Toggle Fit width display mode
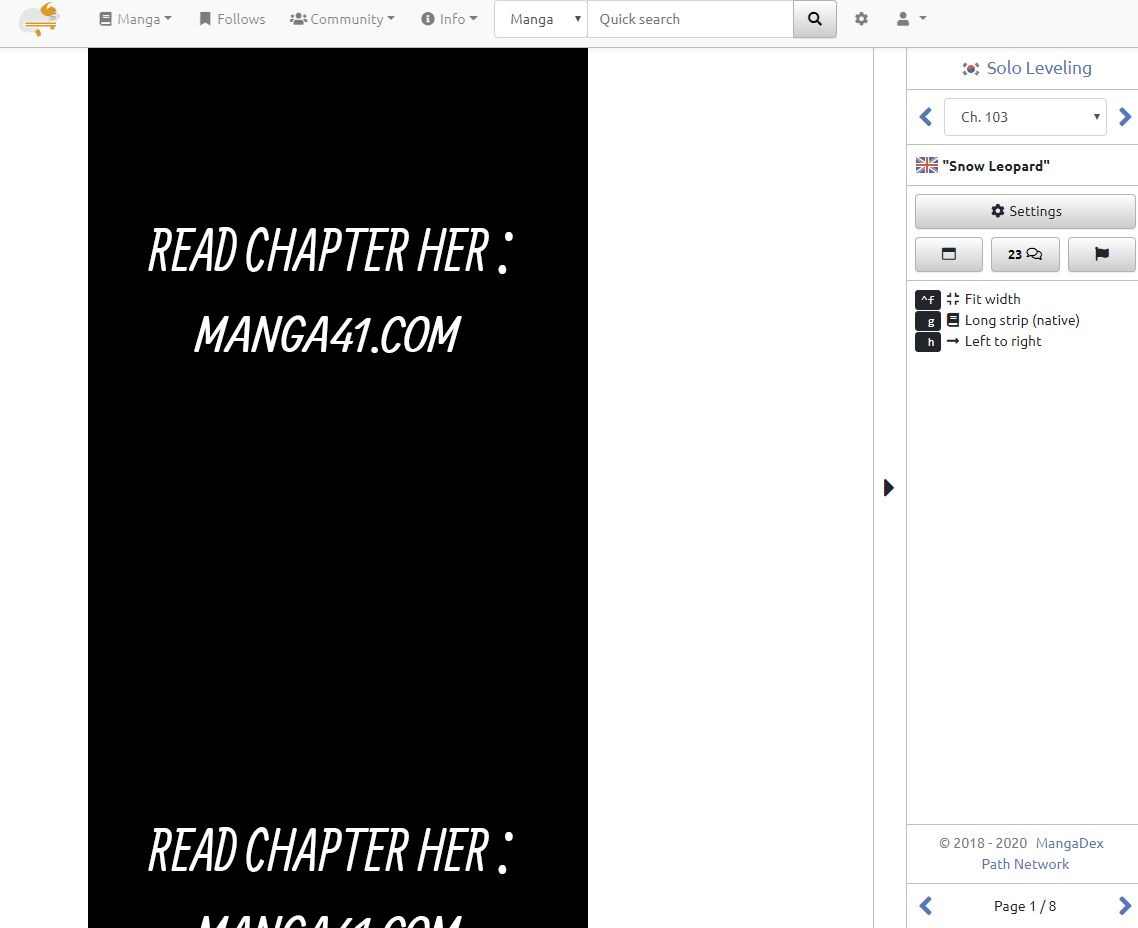This screenshot has height=928, width=1138. point(992,299)
